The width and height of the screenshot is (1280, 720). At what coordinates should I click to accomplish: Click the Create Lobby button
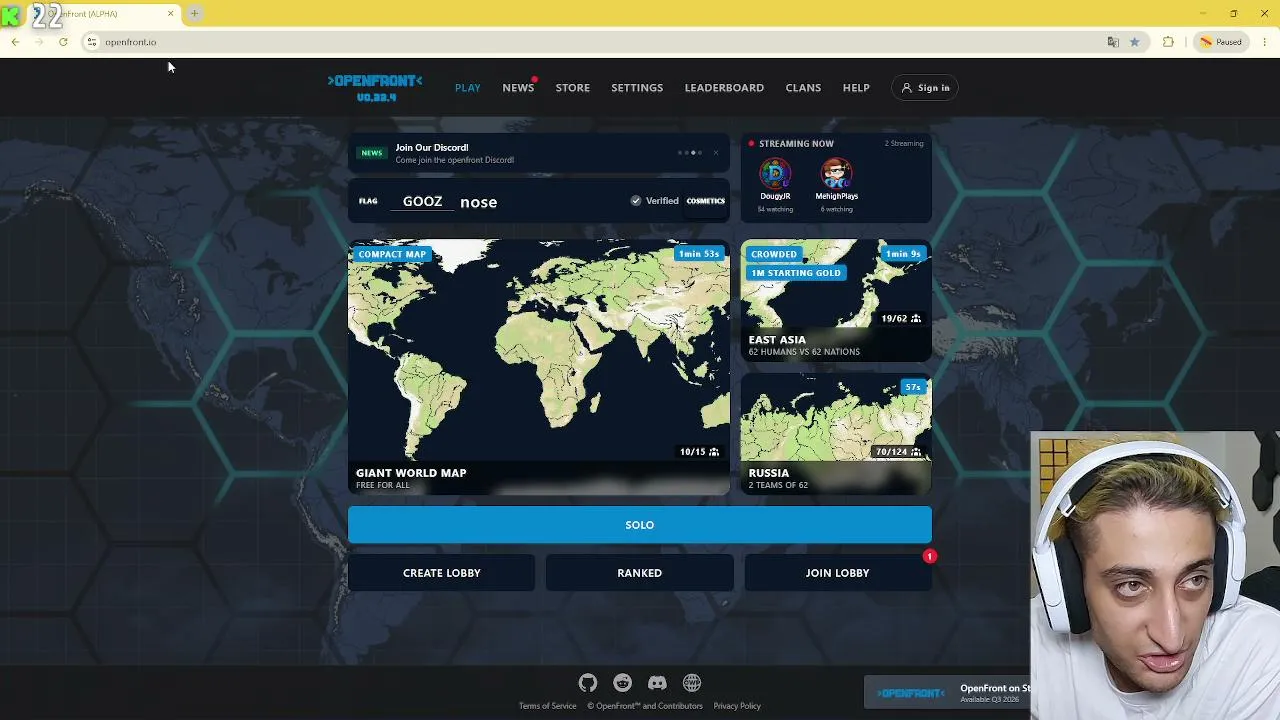pyautogui.click(x=442, y=573)
